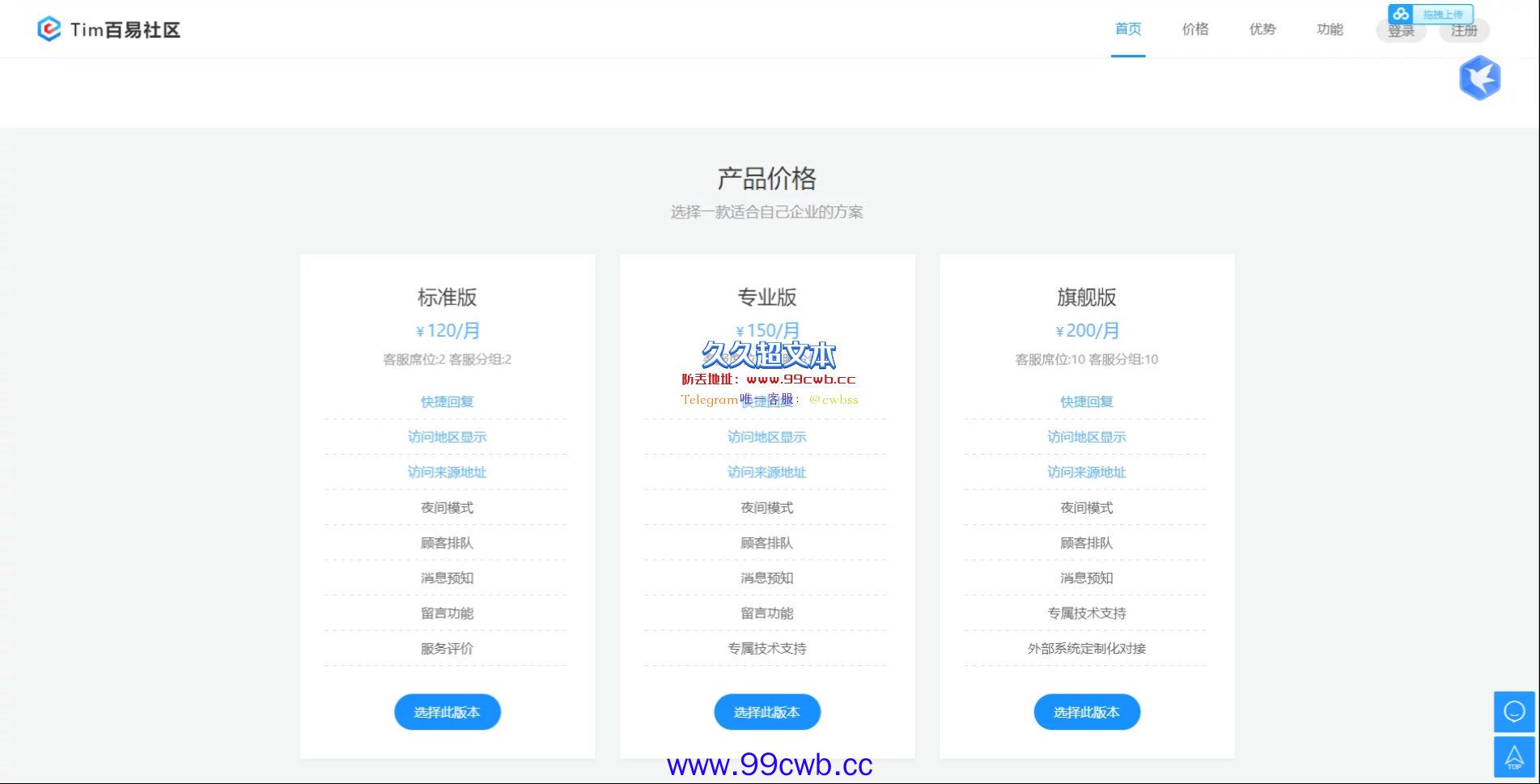Click 服务评价 in 标准版 card

(x=448, y=648)
